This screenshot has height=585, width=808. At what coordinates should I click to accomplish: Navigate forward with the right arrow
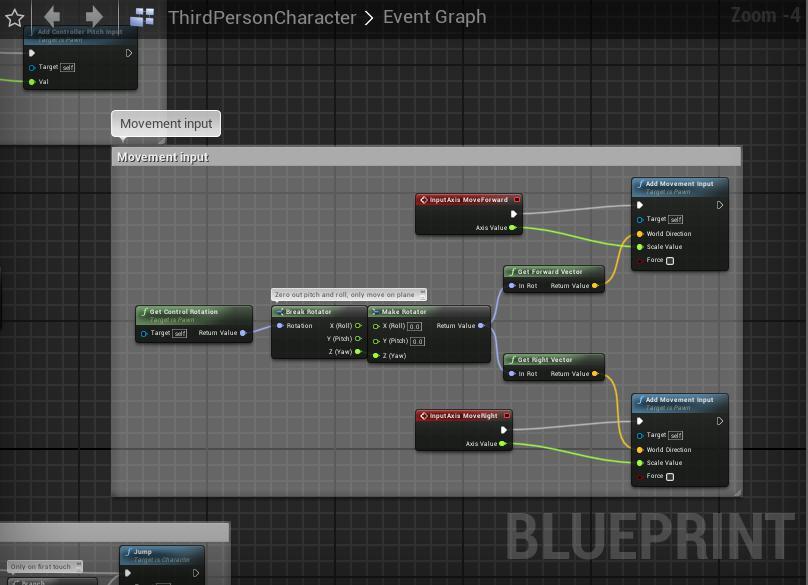pos(94,16)
